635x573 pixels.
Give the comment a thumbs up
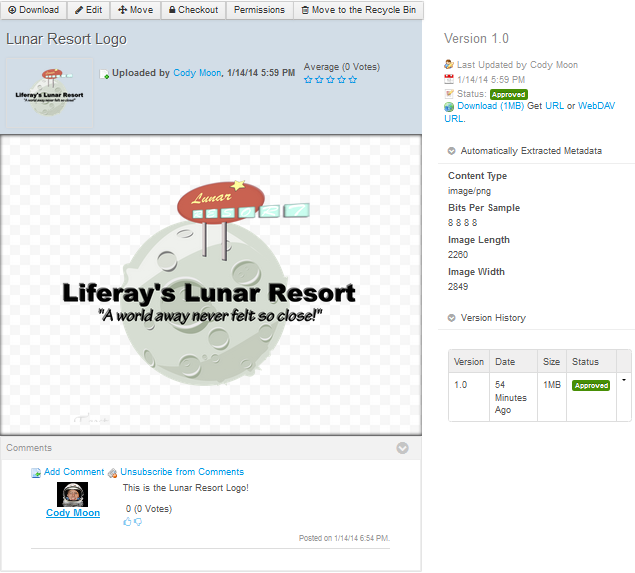click(x=127, y=522)
